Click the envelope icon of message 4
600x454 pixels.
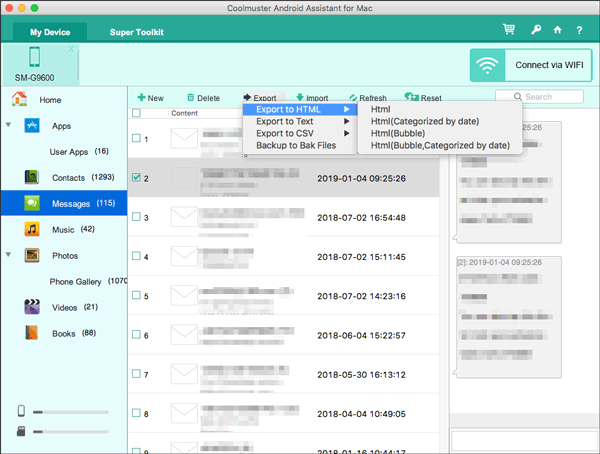click(184, 256)
